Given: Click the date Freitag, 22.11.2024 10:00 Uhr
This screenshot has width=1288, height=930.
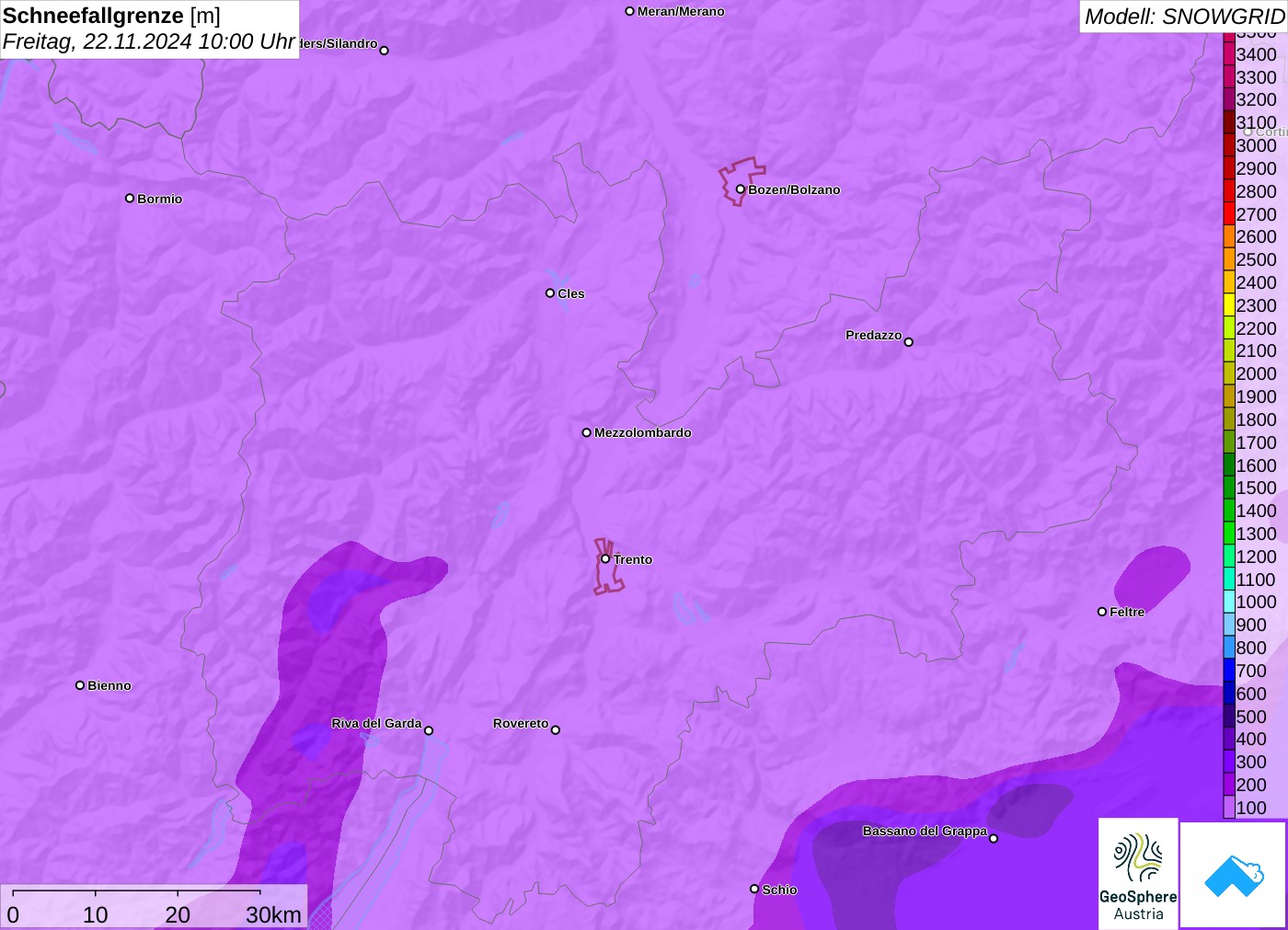Looking at the screenshot, I should click(x=149, y=41).
